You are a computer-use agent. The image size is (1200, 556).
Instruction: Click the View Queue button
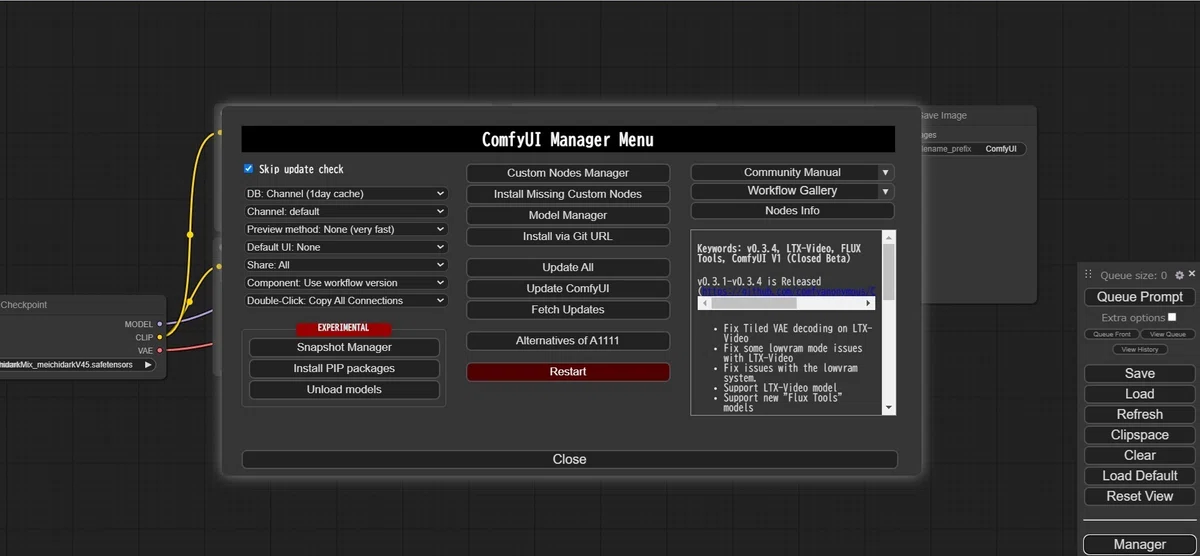pos(1167,334)
